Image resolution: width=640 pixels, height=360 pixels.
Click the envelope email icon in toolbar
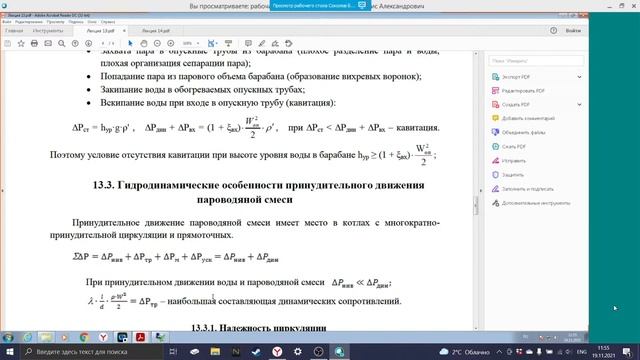[48, 43]
